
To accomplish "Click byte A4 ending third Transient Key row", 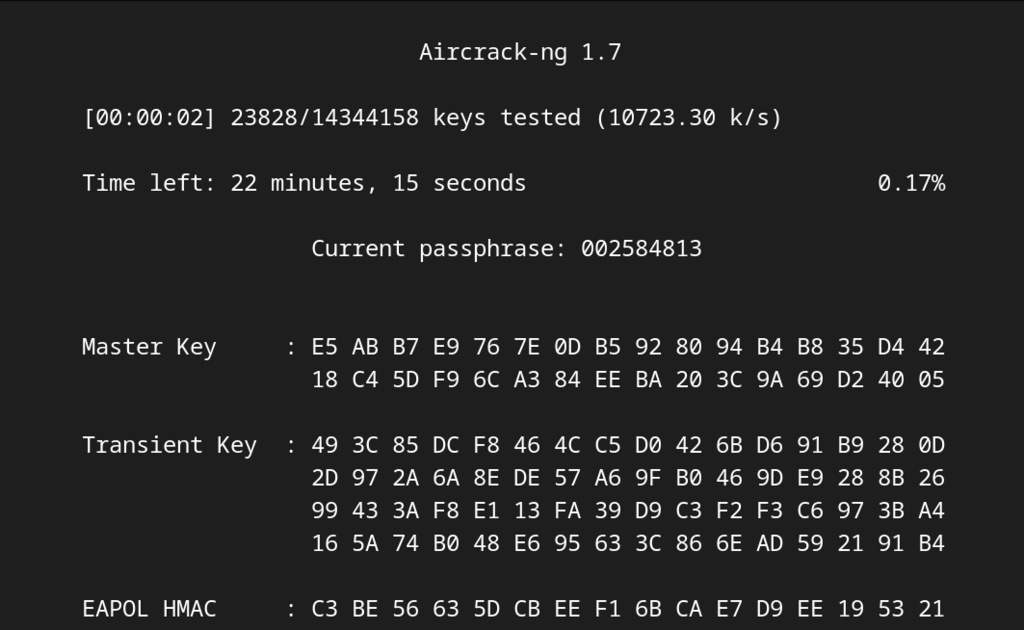I will coord(931,511).
